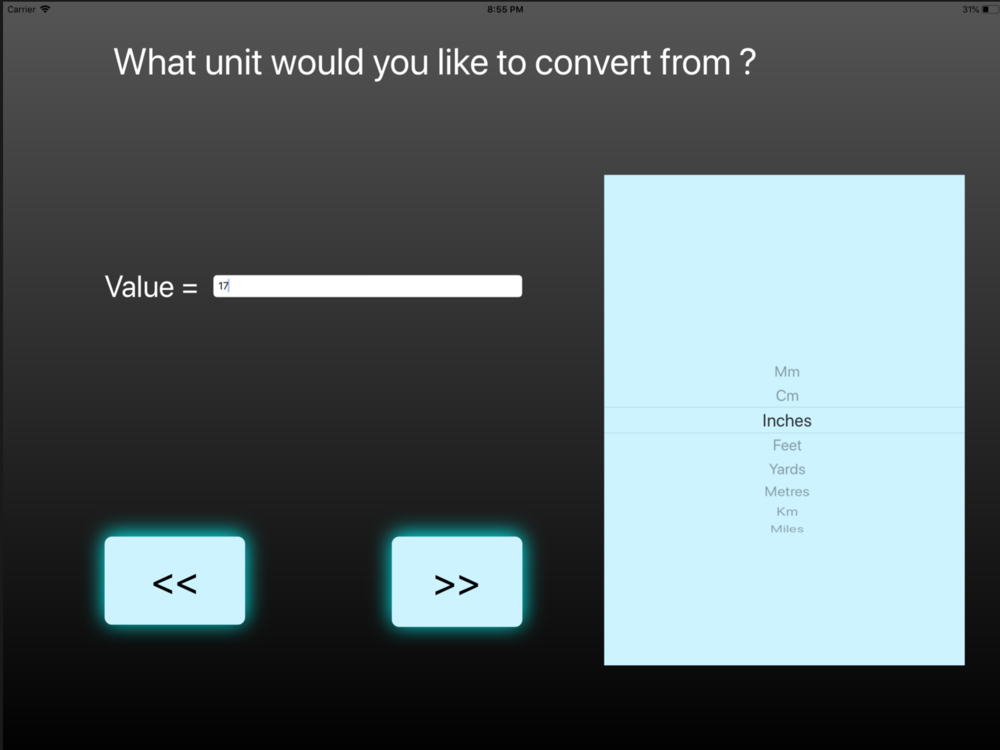The height and width of the screenshot is (750, 1000).
Task: Click empty picker space above Mm option
Action: point(784,268)
